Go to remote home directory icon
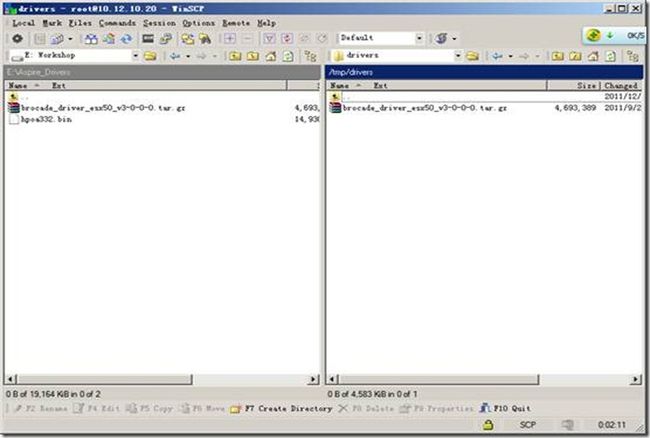The width and height of the screenshot is (650, 438). pos(593,56)
